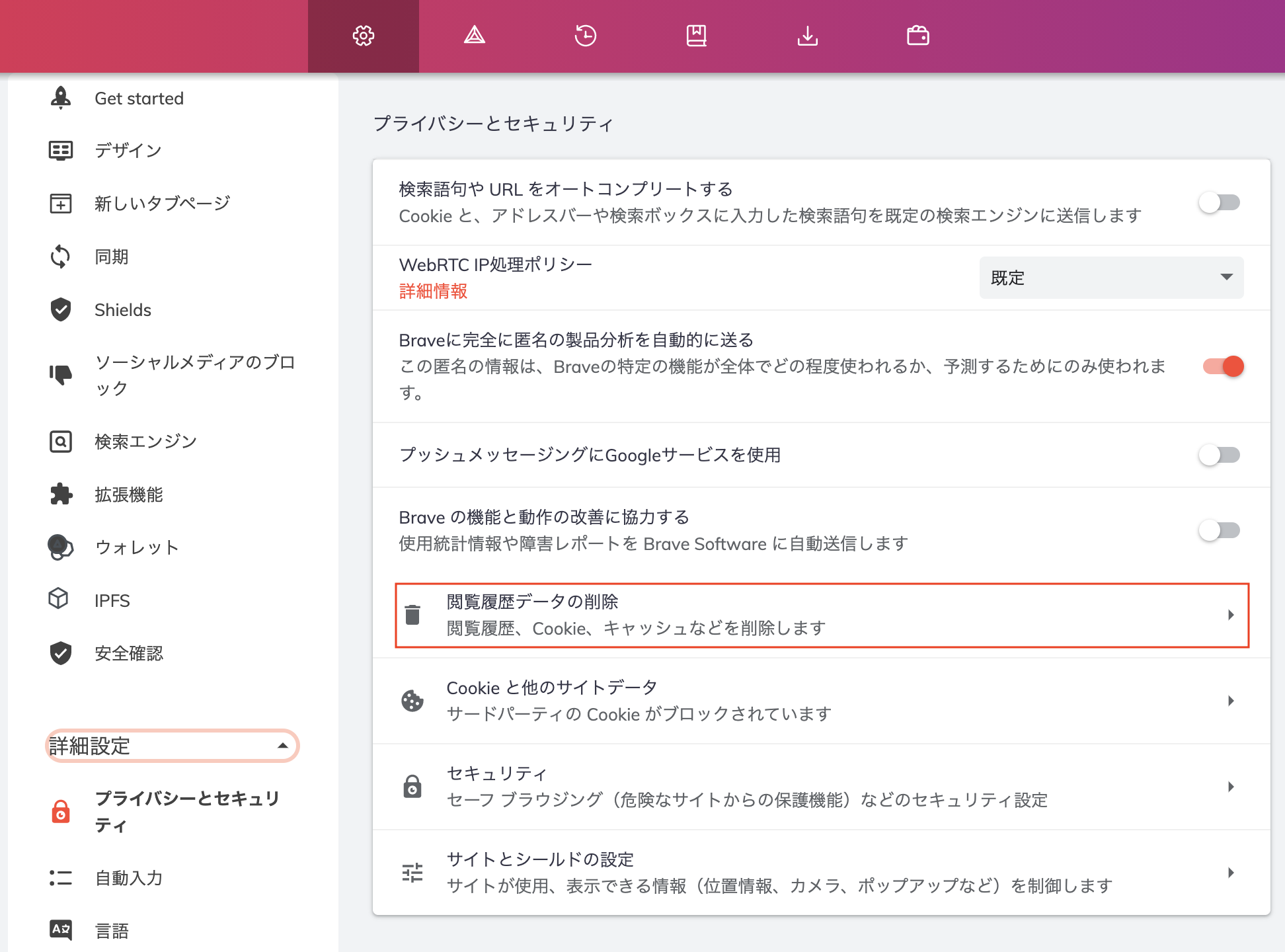Select 安全確認 label in sidebar
Screen dimensions: 1285x952
[129, 653]
